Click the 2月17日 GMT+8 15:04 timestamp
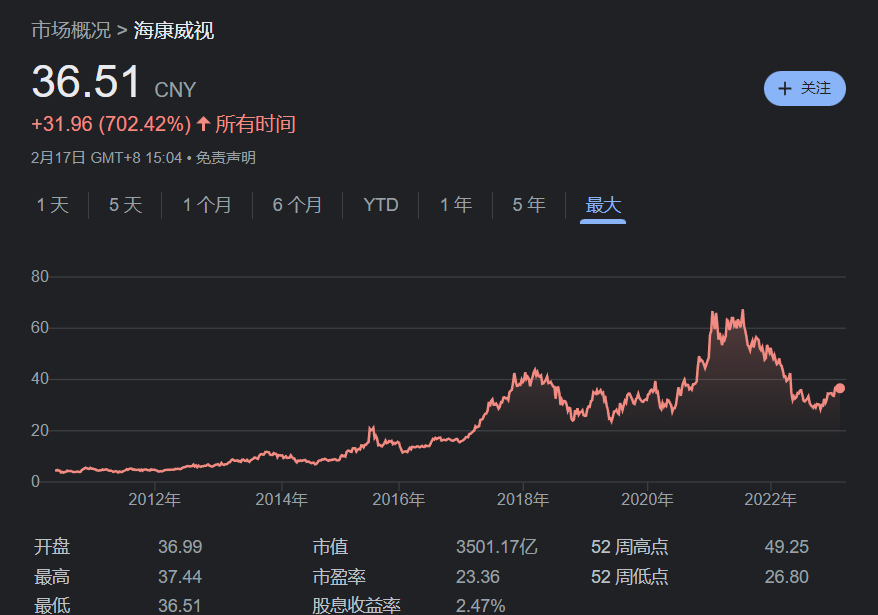 [106, 158]
